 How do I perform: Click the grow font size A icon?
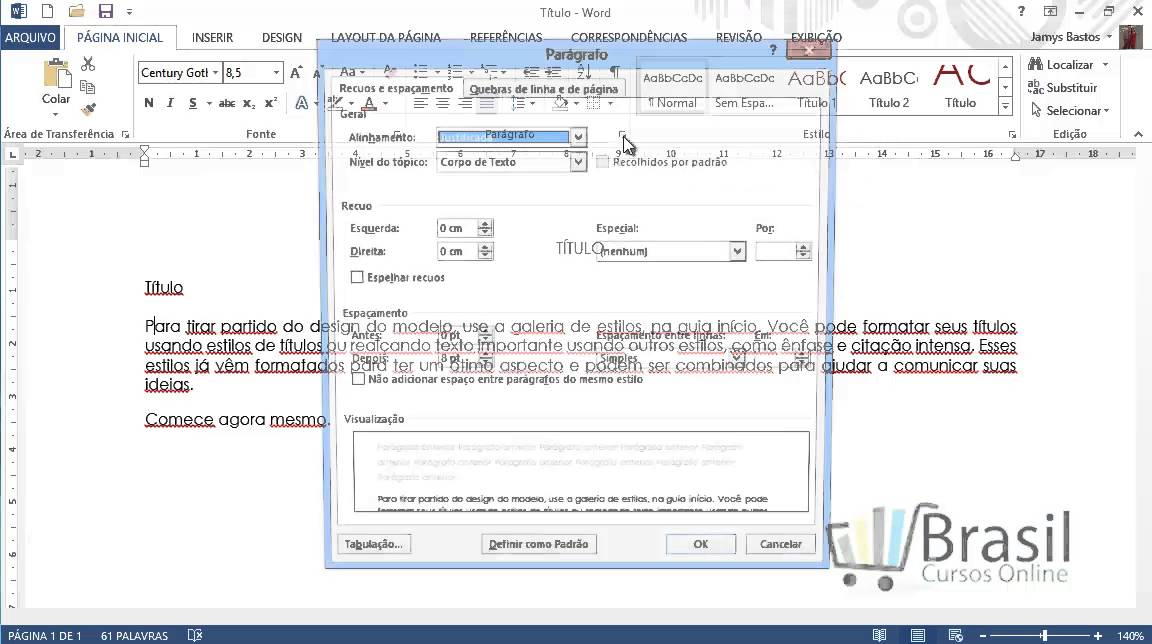pos(295,72)
